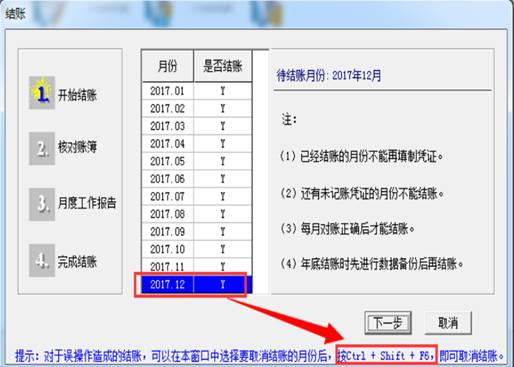The height and width of the screenshot is (367, 514).
Task: Select the 2017.11 month row
Action: (197, 267)
